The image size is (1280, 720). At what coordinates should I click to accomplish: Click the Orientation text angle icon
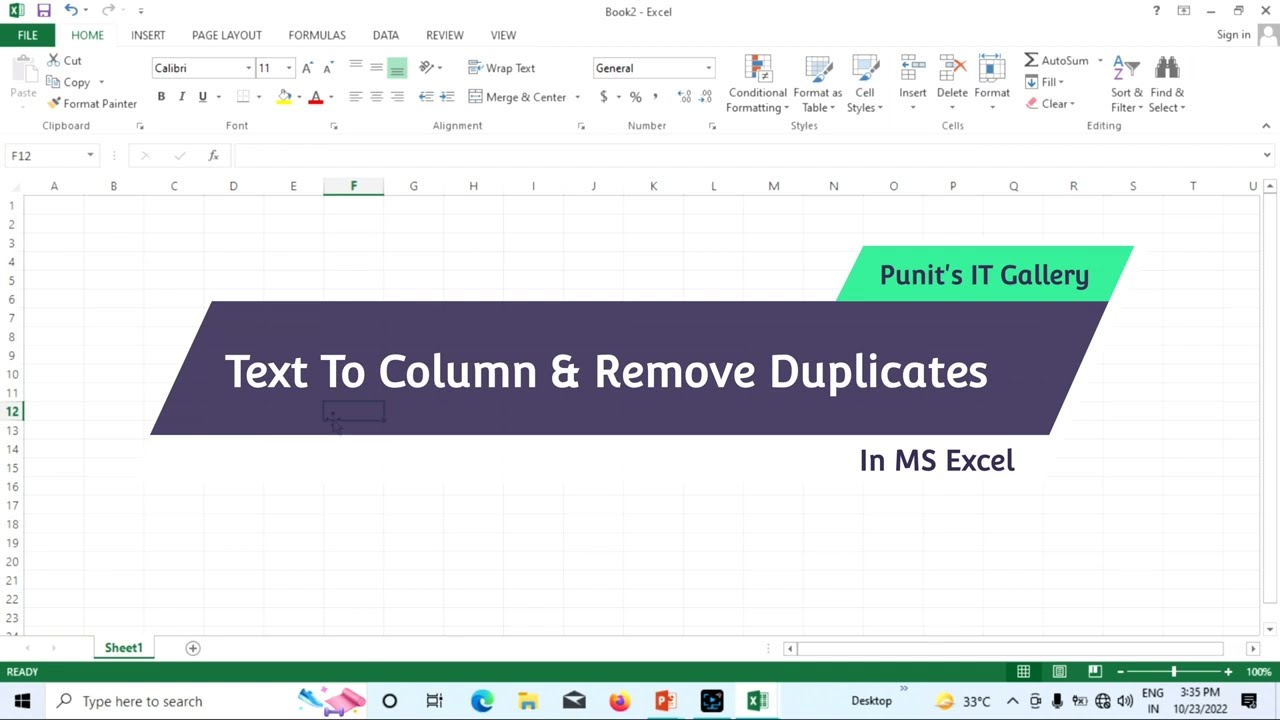(427, 68)
